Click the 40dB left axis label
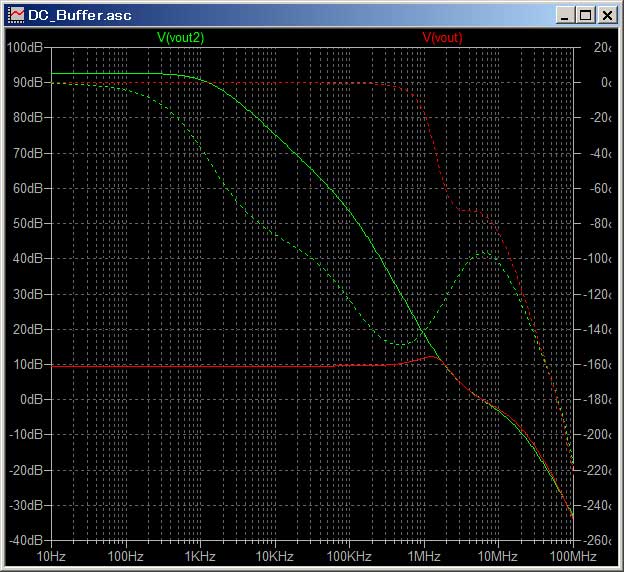Viewport: 624px width, 572px height. (28, 258)
